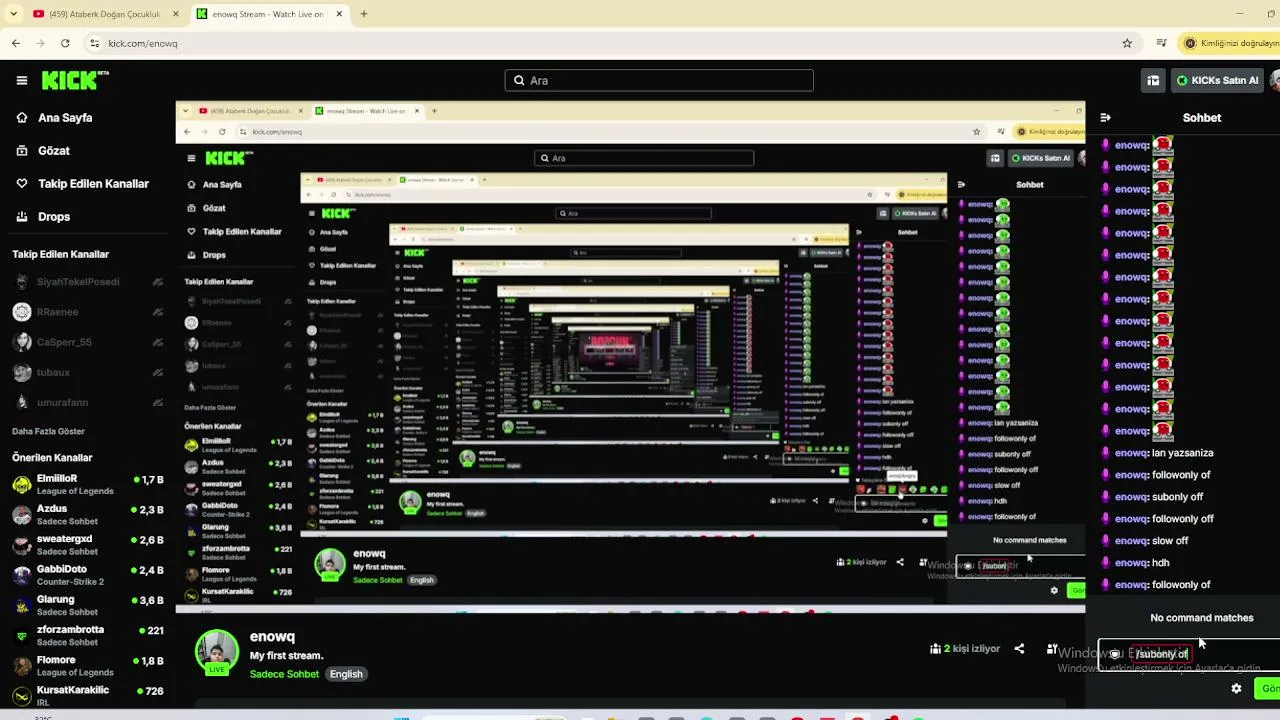Reload the kick.com/enowq page
1280x720 pixels.
coord(65,43)
